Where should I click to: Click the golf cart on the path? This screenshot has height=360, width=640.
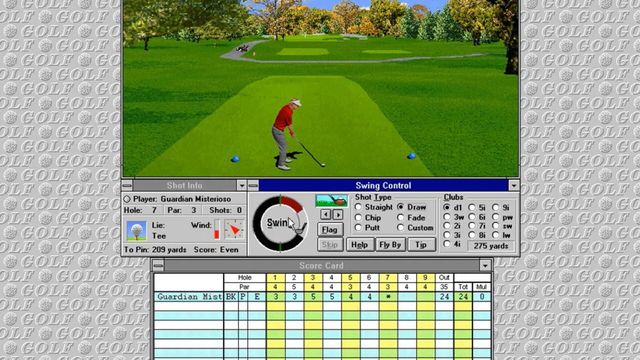point(242,48)
